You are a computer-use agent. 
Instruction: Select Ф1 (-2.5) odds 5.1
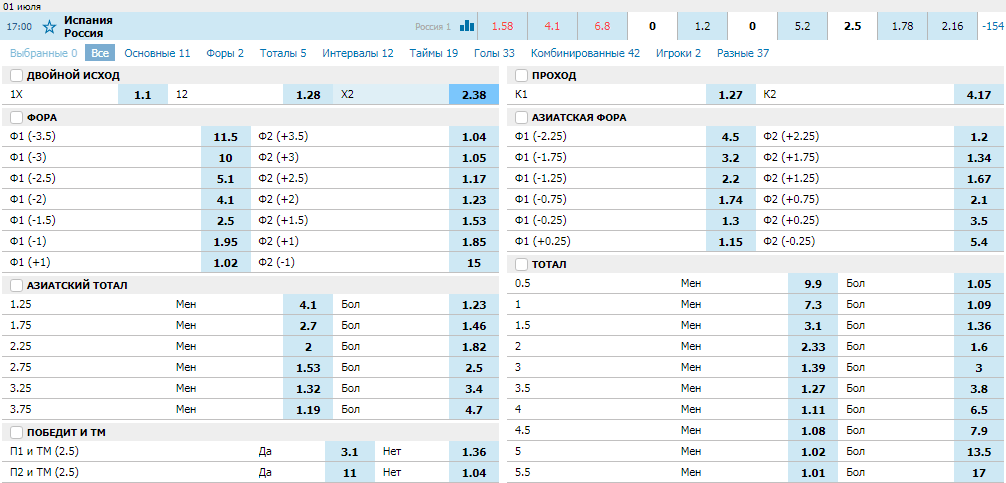point(226,179)
